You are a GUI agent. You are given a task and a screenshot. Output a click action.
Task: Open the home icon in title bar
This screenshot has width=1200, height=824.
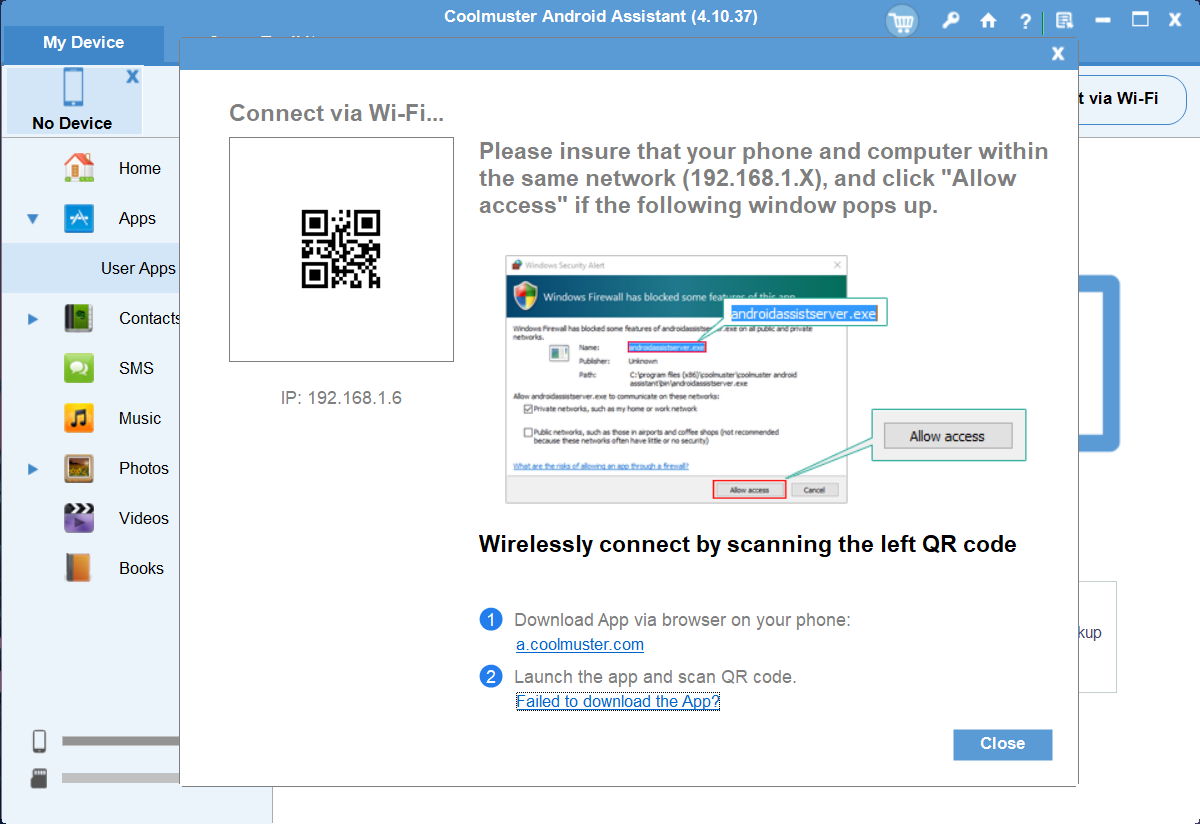[988, 20]
